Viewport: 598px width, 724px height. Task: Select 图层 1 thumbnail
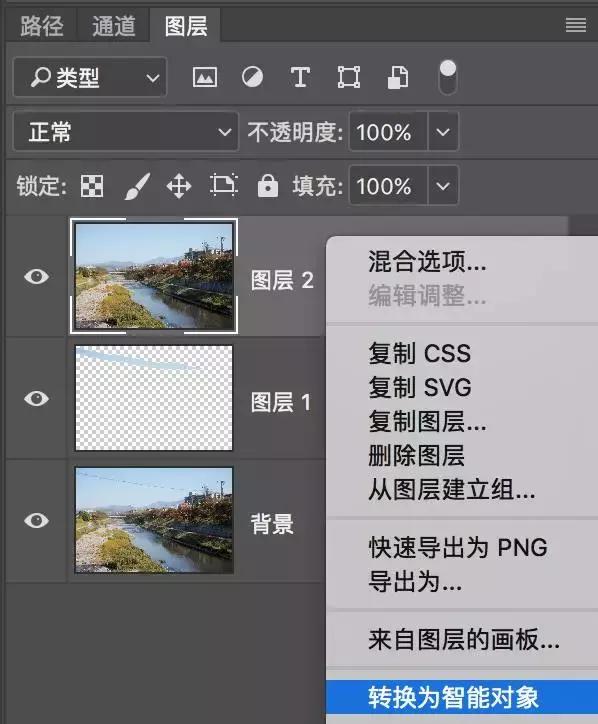click(x=154, y=398)
